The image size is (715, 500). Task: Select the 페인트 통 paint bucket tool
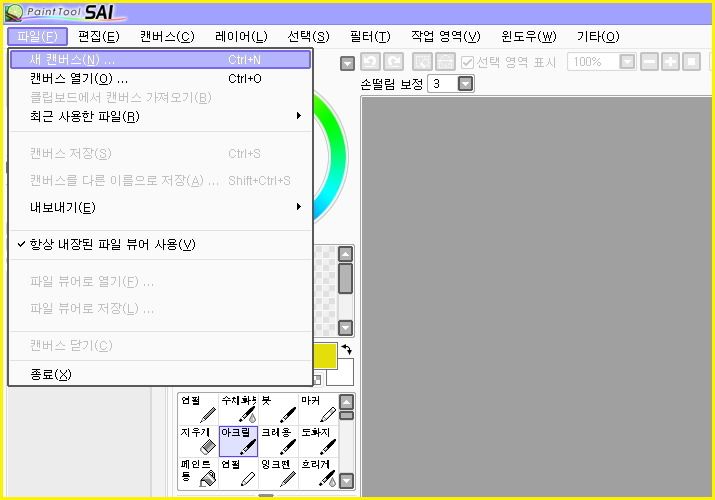198,473
